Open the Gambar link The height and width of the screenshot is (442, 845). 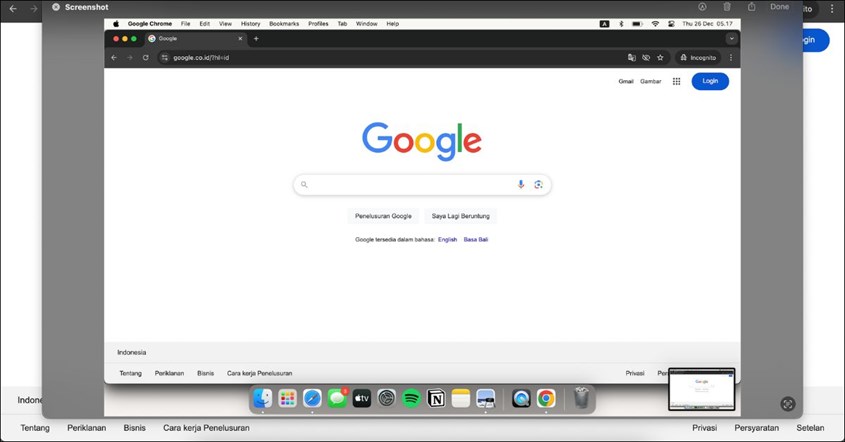pyautogui.click(x=650, y=81)
